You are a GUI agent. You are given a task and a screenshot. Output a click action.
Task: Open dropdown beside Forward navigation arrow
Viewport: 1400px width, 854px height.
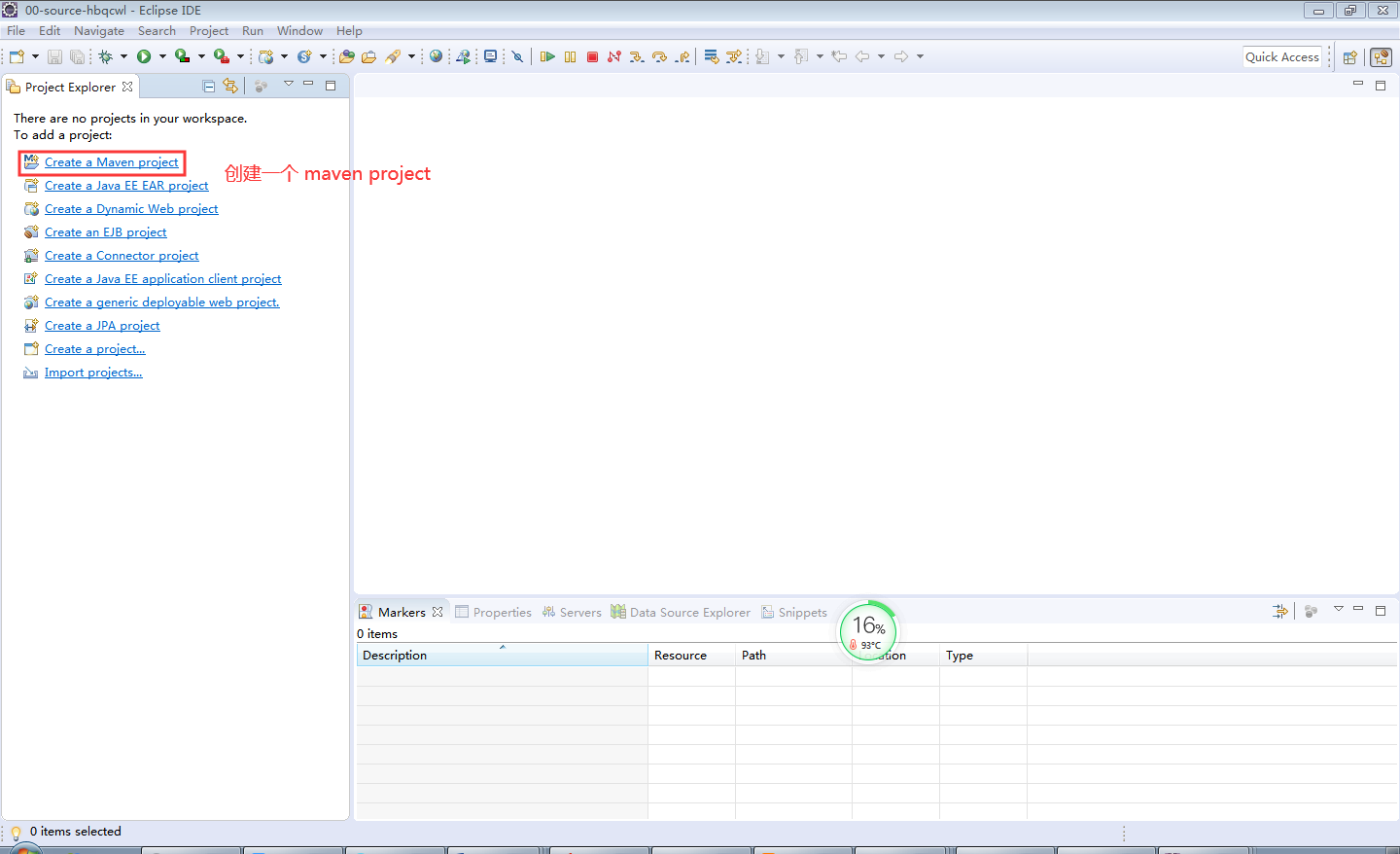920,56
